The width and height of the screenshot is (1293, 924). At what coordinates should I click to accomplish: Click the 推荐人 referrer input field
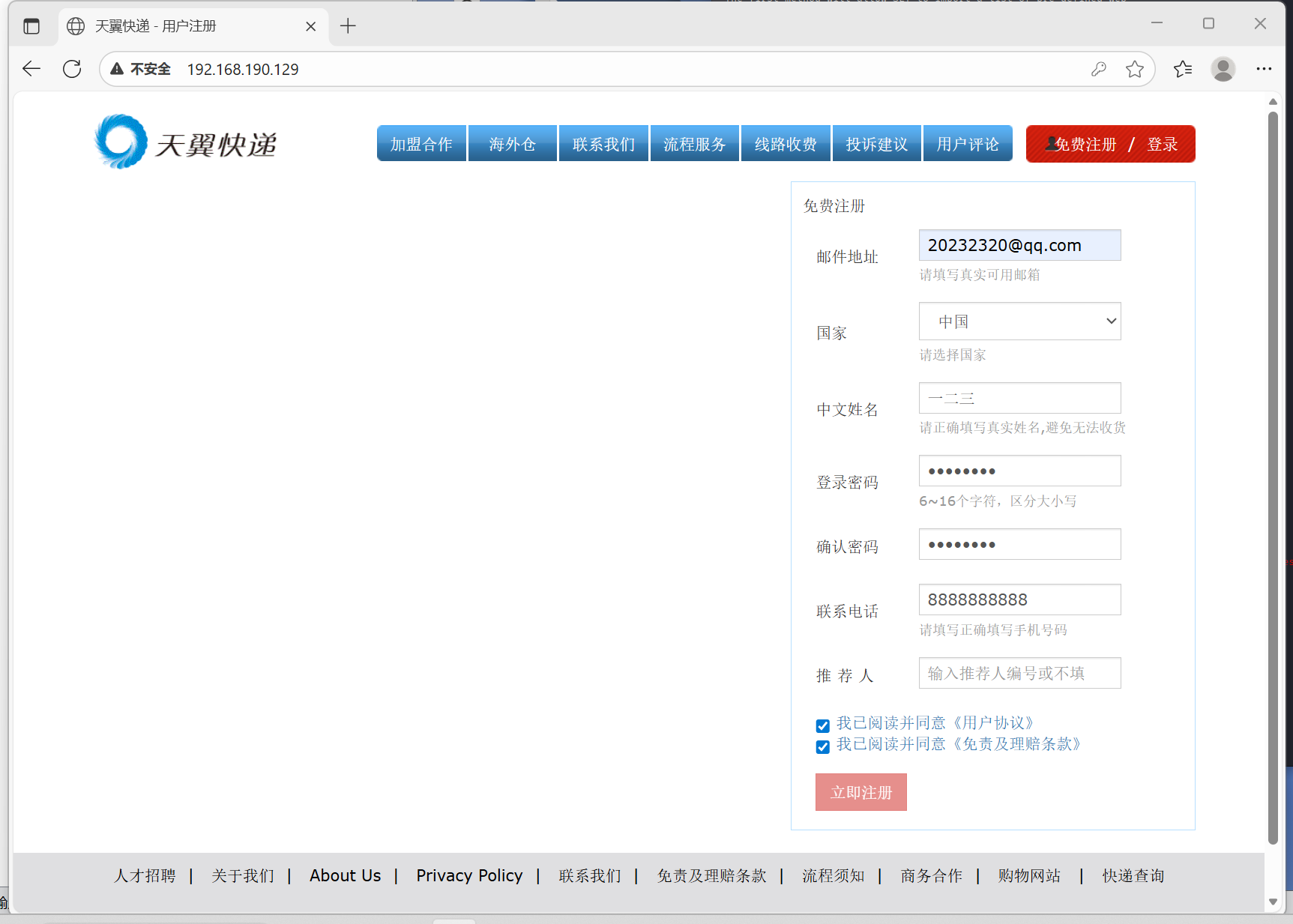[x=1019, y=672]
